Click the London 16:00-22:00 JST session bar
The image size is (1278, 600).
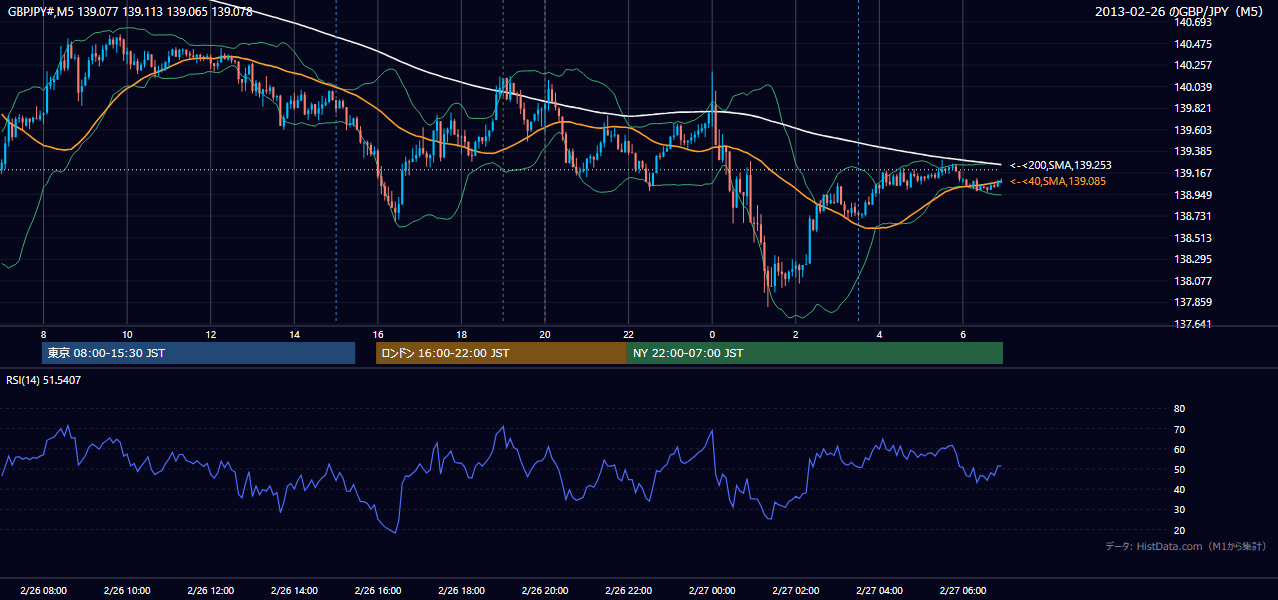tap(501, 353)
